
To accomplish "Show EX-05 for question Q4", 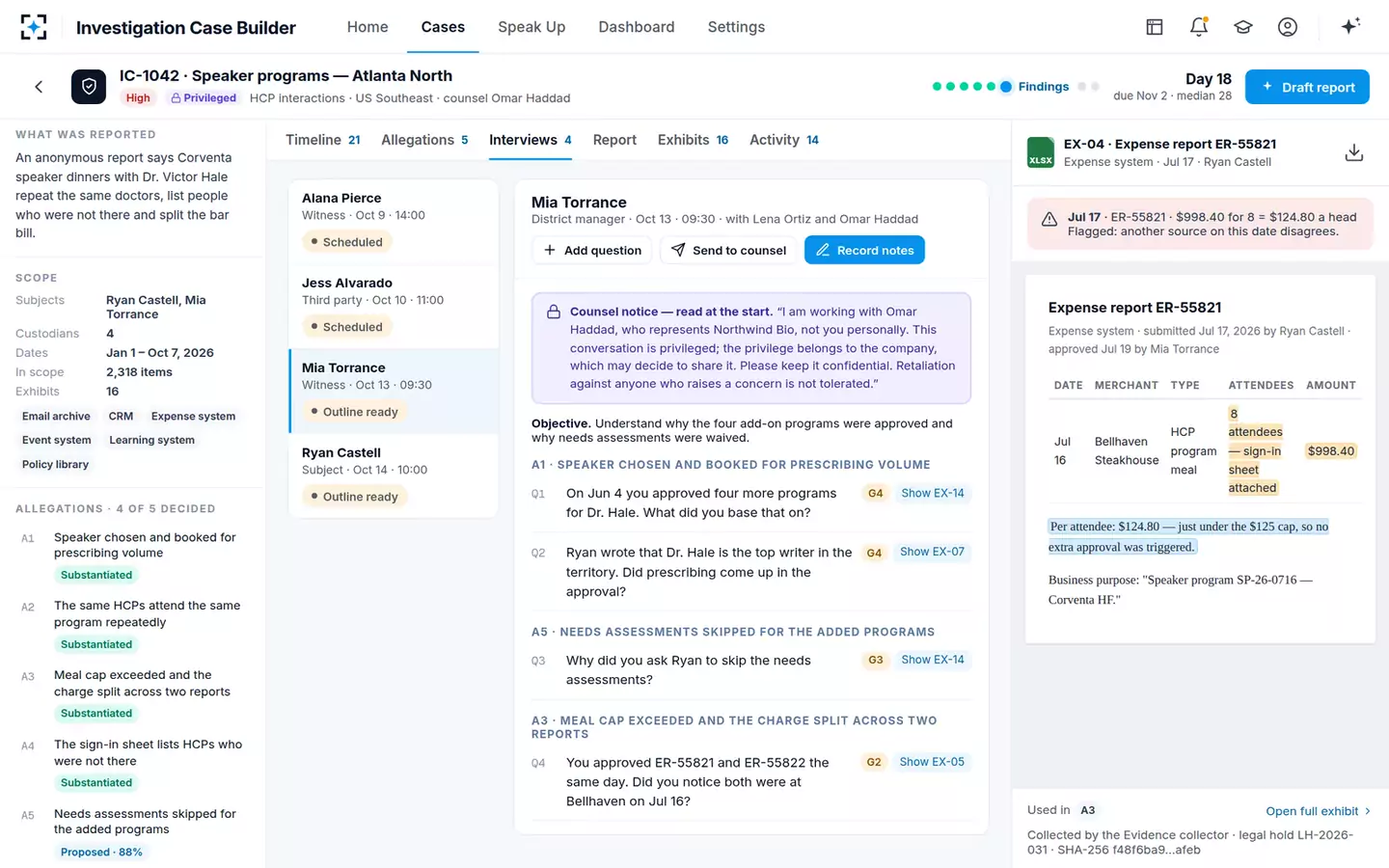I will click(932, 762).
